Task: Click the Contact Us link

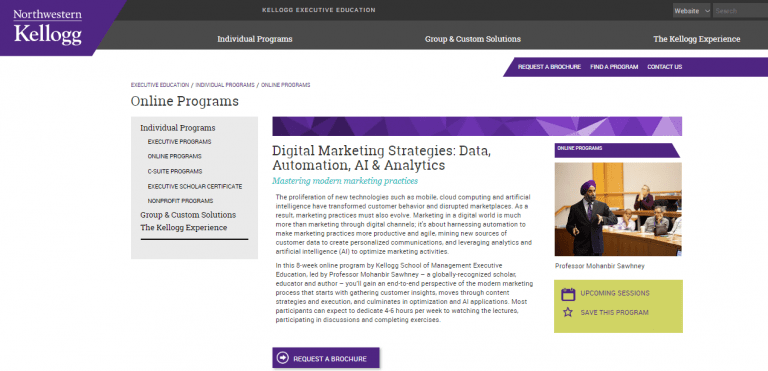Action: (x=664, y=67)
